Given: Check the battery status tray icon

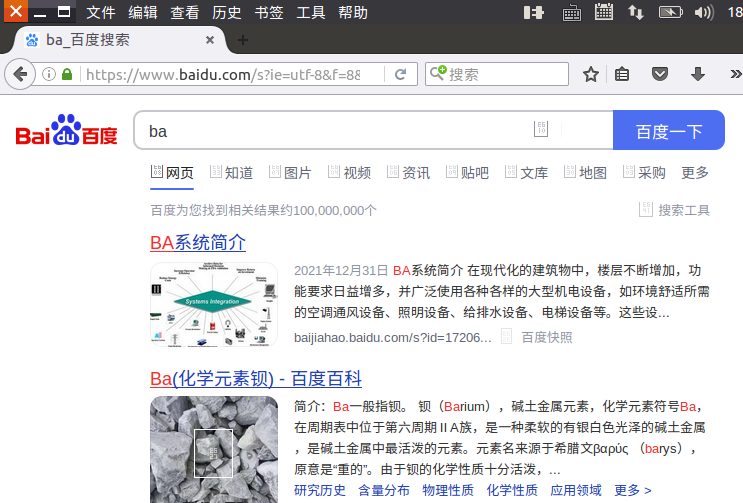Looking at the screenshot, I should coord(671,12).
